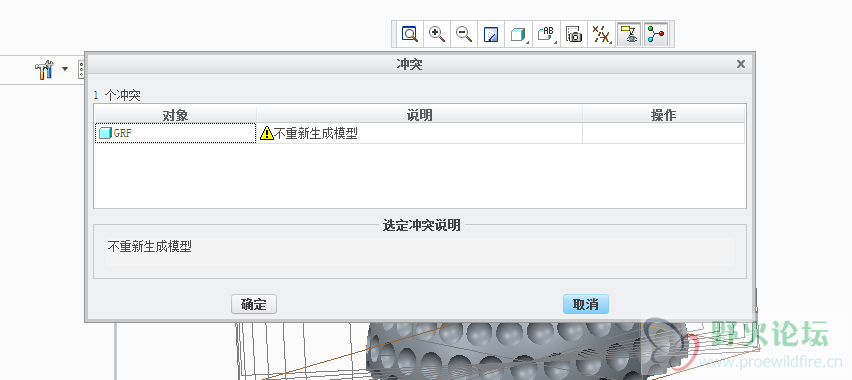
Task: Click the 确定 button
Action: 254,304
